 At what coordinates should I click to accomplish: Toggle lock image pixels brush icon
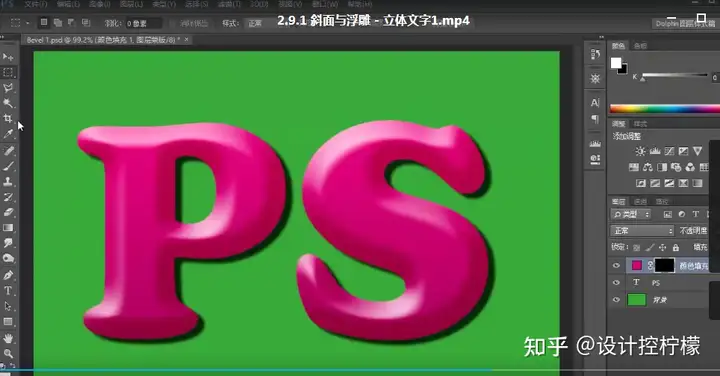tap(650, 247)
